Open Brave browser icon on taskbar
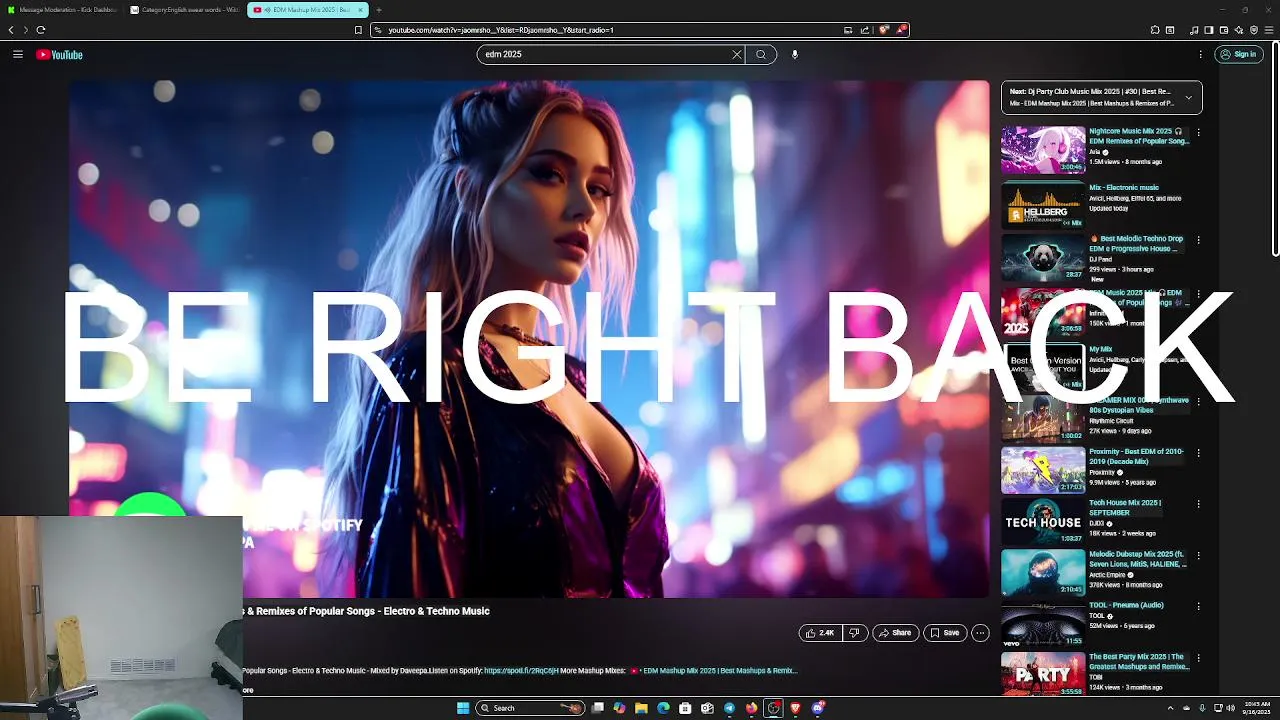 tap(796, 708)
